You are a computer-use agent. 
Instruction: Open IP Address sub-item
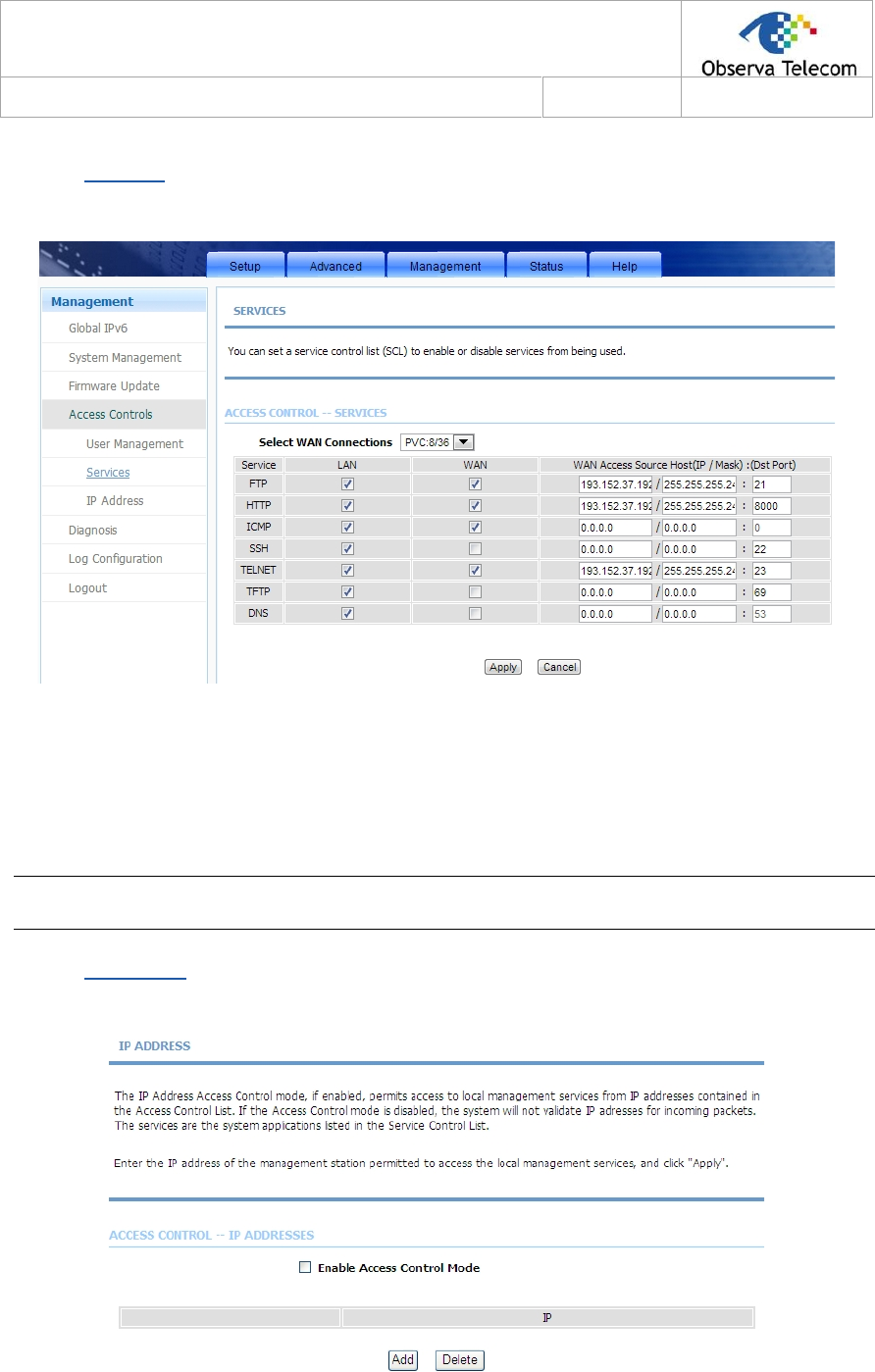pyautogui.click(x=115, y=501)
